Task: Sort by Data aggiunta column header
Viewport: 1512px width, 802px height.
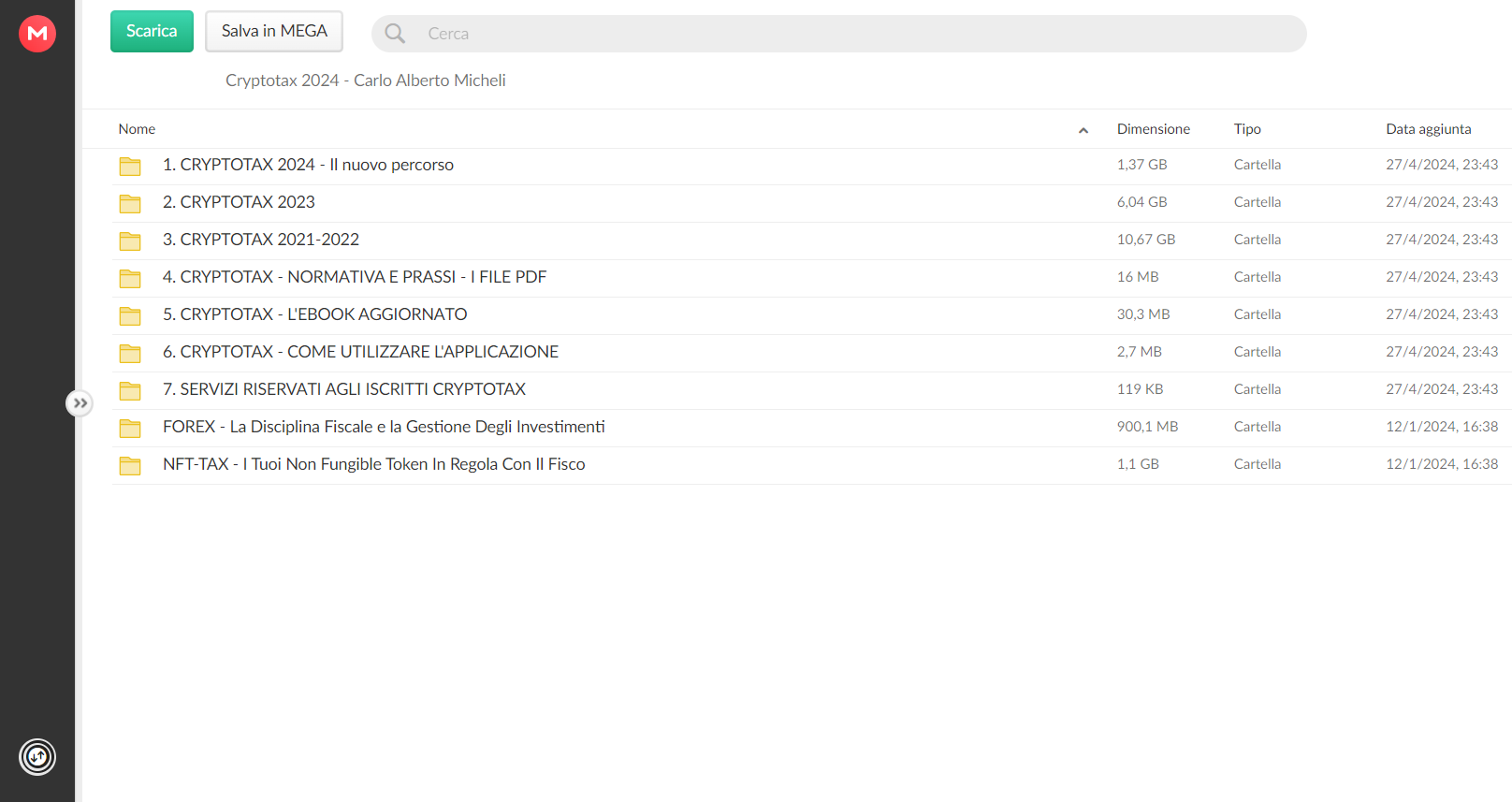Action: pyautogui.click(x=1429, y=129)
